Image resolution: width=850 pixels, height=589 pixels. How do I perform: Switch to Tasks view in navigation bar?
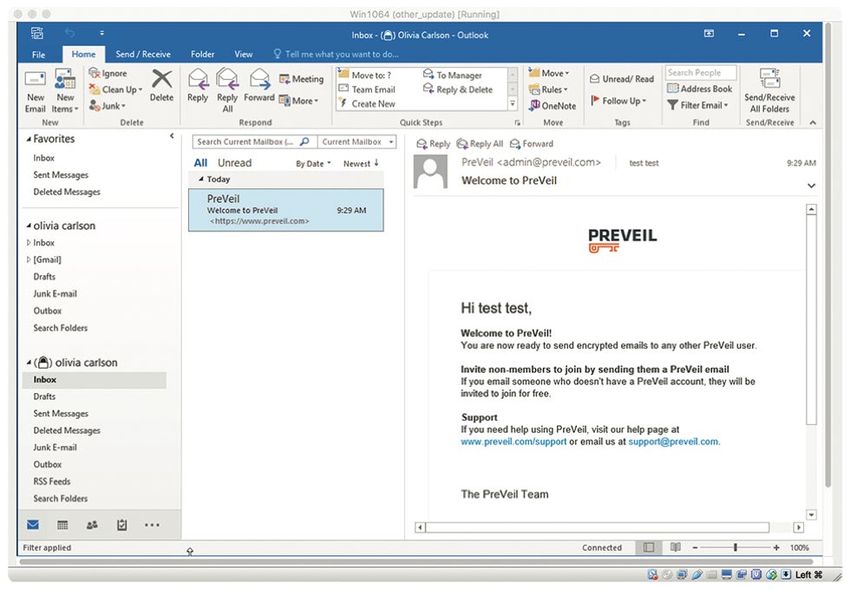(122, 525)
